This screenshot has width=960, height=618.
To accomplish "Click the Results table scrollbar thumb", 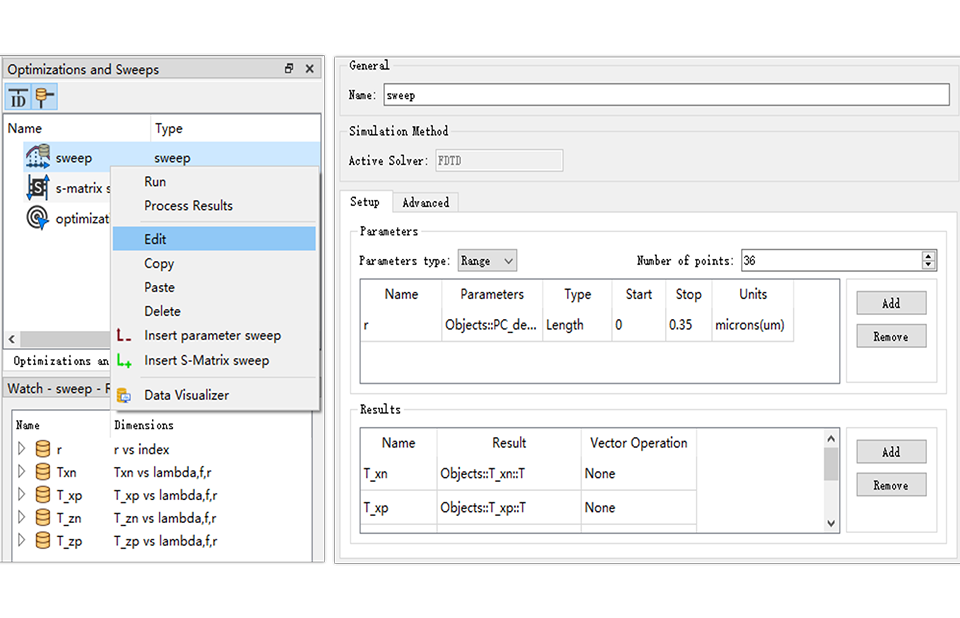I will pyautogui.click(x=831, y=464).
